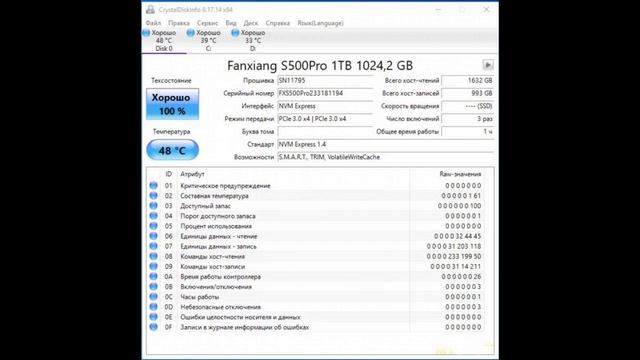Select the Время работы контроллера row

(316, 277)
